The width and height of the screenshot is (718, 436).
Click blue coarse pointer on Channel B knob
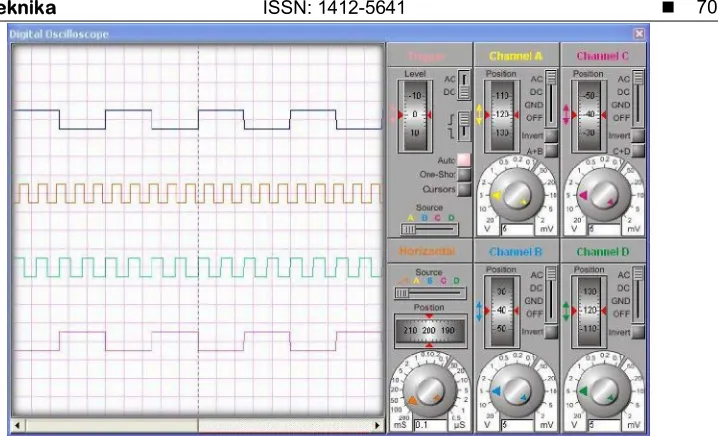pyautogui.click(x=496, y=392)
